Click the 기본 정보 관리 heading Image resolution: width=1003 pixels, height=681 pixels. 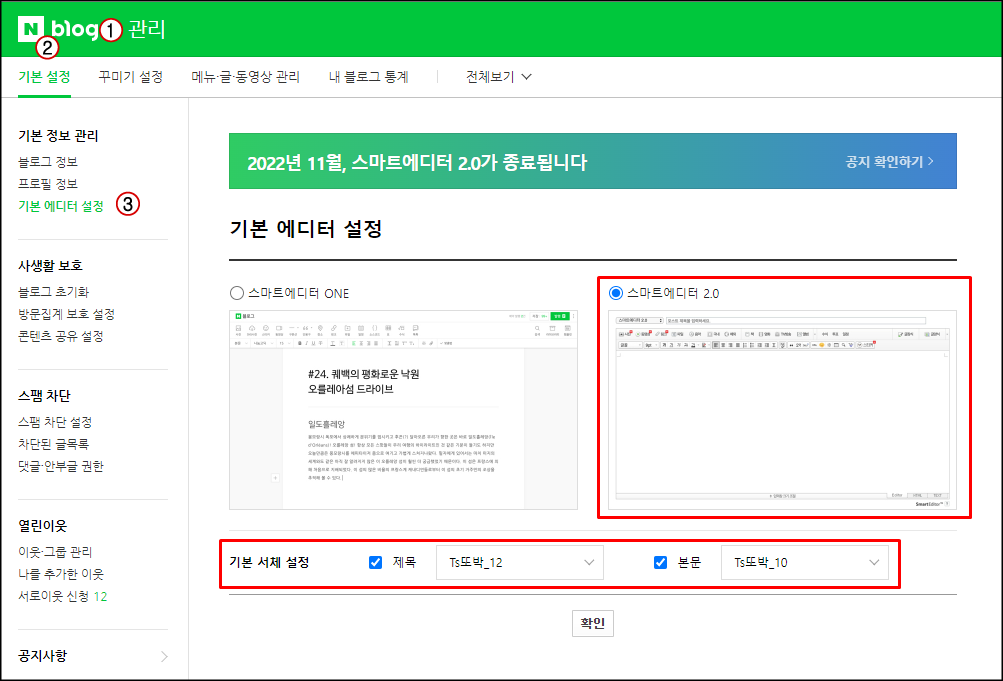coord(58,136)
